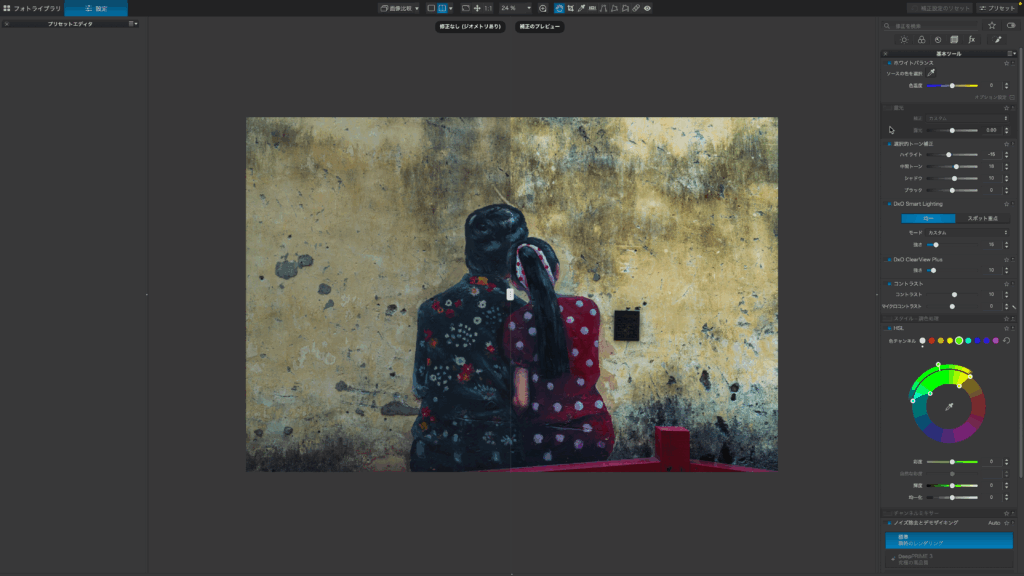1024x576 pixels.
Task: Click Microcontrast magic wand icon
Action: tap(1014, 306)
